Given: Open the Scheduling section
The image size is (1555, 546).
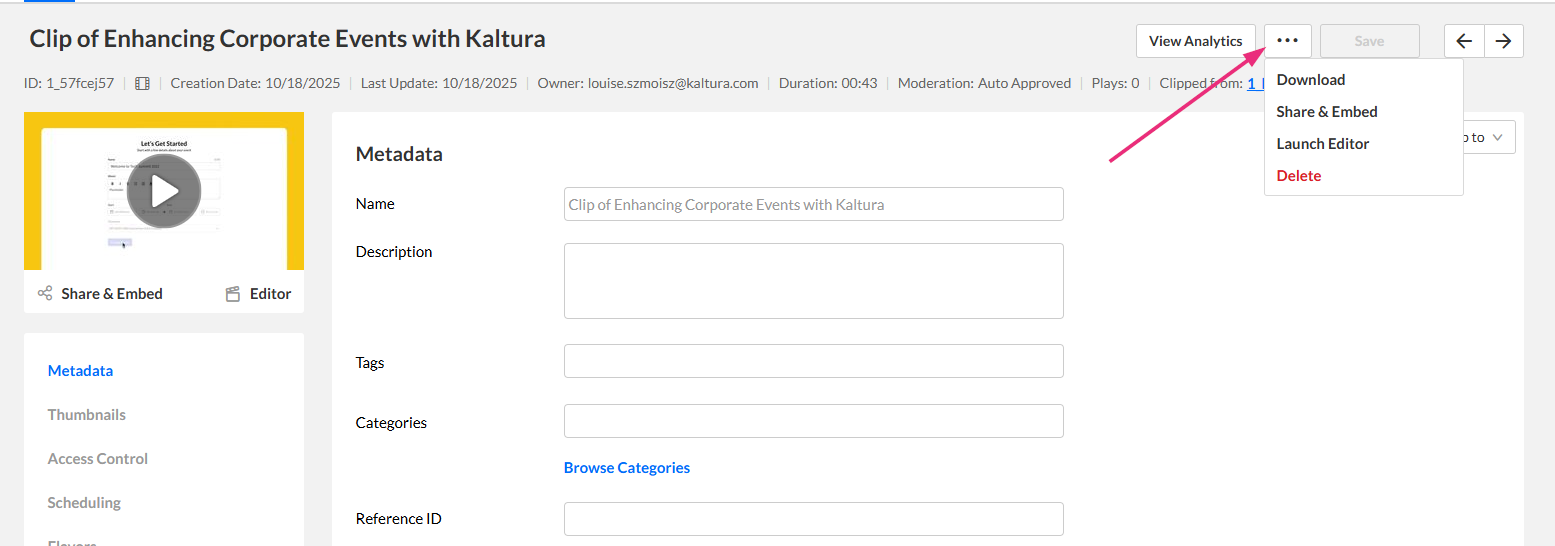Looking at the screenshot, I should click(x=84, y=503).
